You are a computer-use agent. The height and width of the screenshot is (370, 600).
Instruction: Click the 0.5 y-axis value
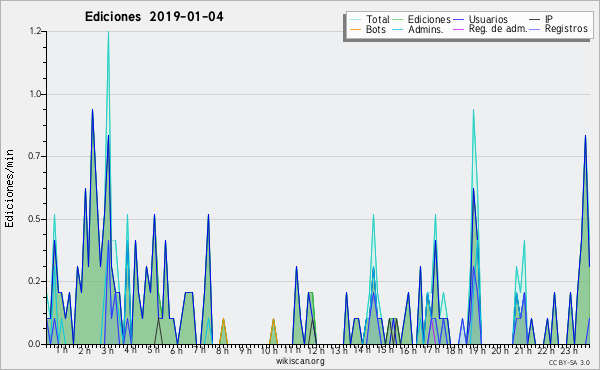pyautogui.click(x=35, y=219)
